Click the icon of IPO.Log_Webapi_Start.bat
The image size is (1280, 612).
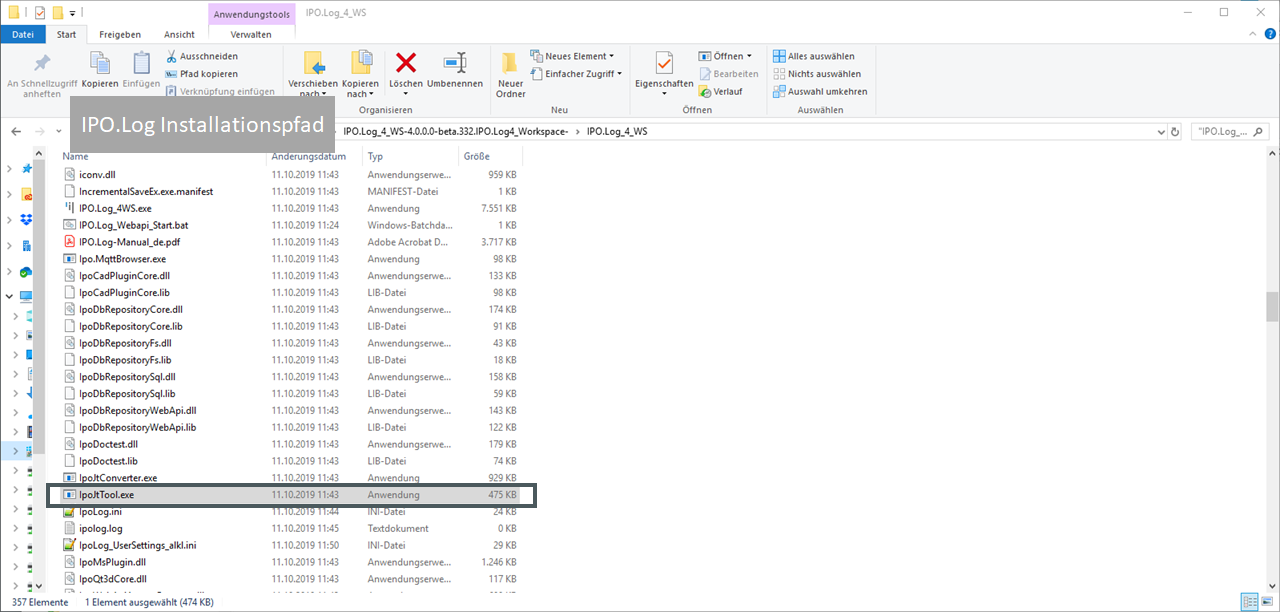coord(70,225)
